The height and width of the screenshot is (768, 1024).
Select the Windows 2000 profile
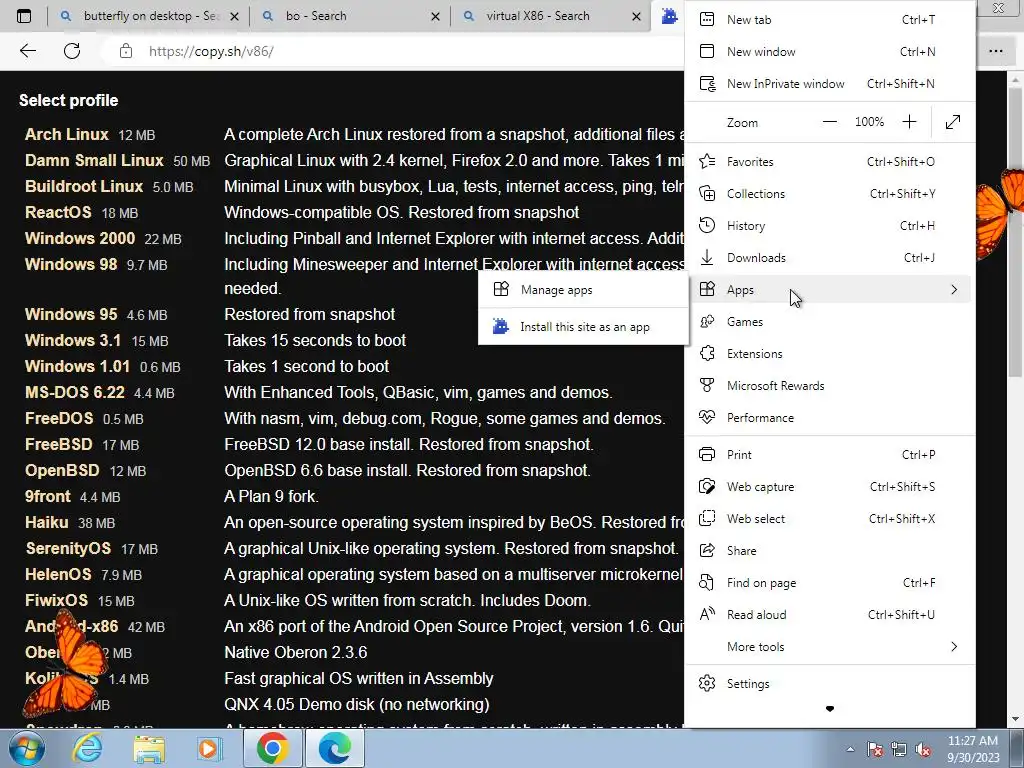click(80, 238)
